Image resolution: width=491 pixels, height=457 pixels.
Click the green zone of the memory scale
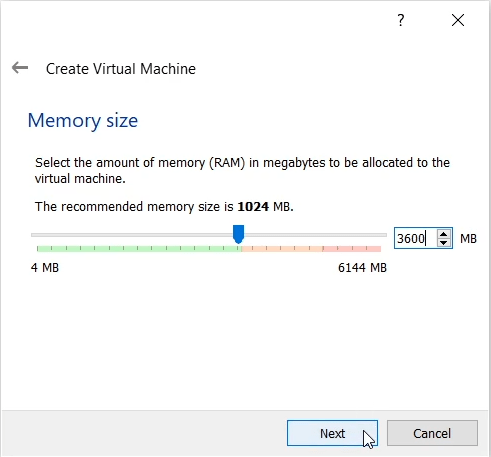(139, 249)
